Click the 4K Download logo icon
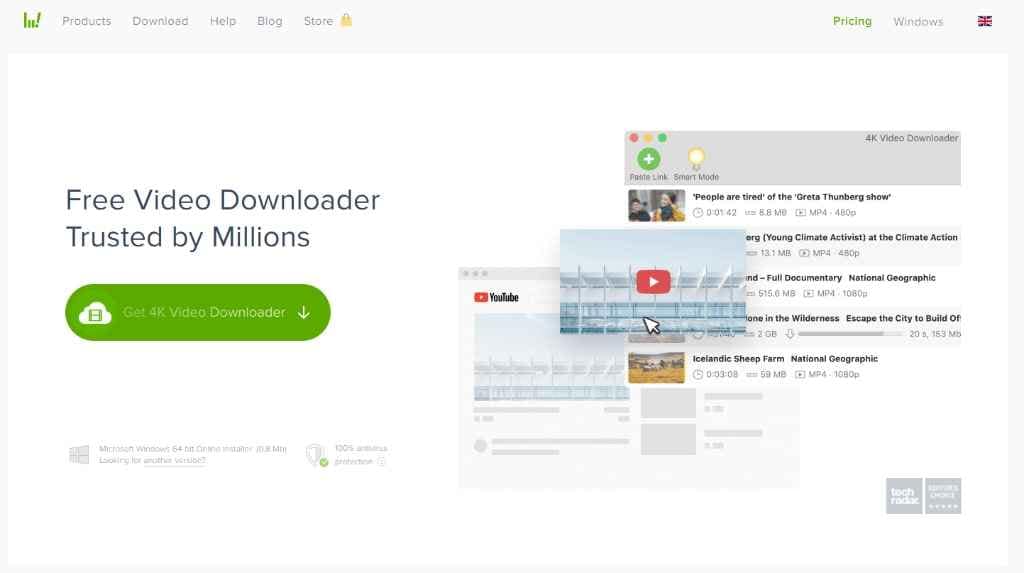This screenshot has height=573, width=1024. click(32, 20)
